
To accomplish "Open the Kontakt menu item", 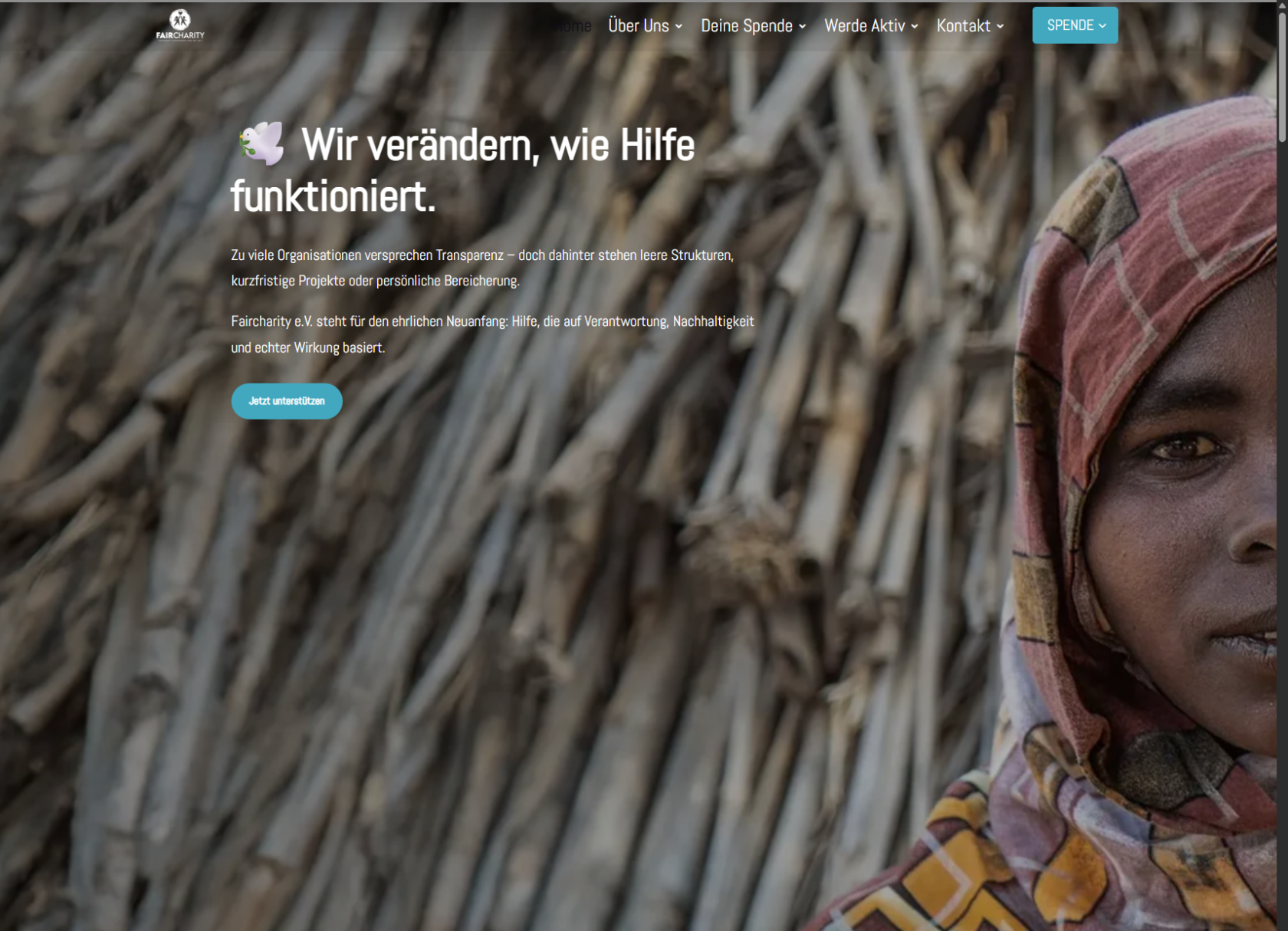I will 964,26.
